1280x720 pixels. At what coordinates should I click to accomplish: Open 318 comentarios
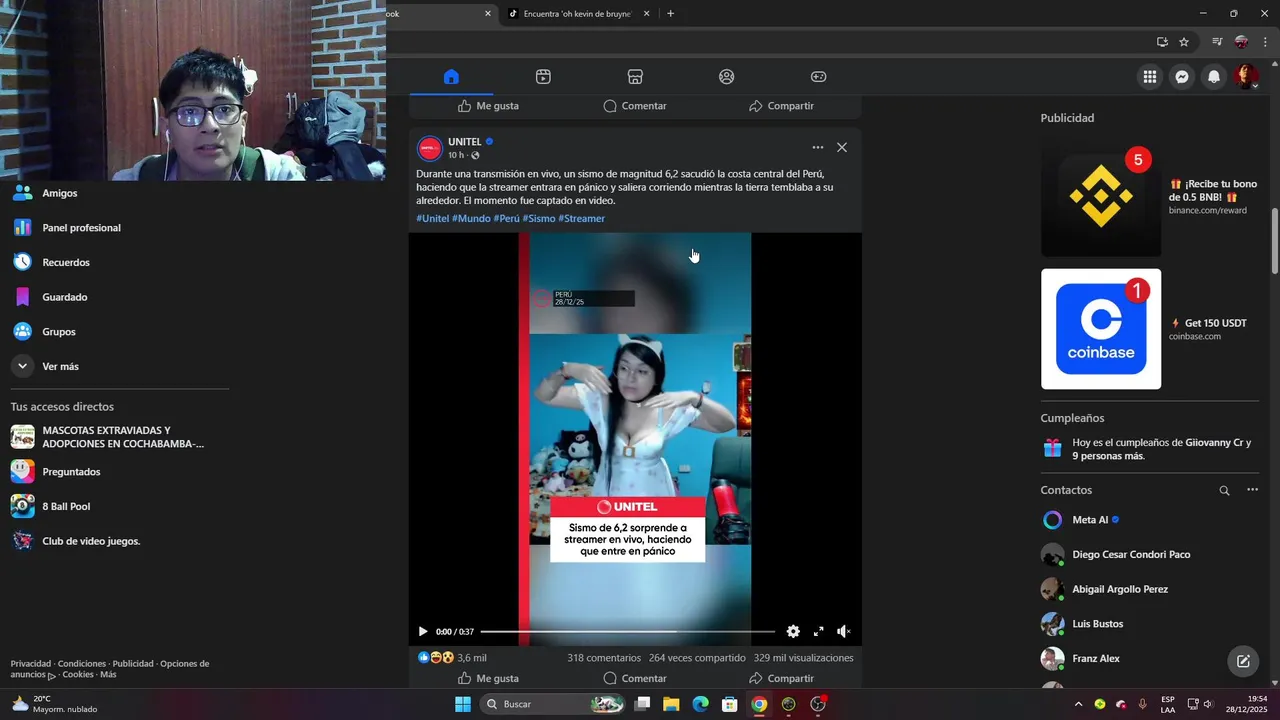tap(604, 658)
